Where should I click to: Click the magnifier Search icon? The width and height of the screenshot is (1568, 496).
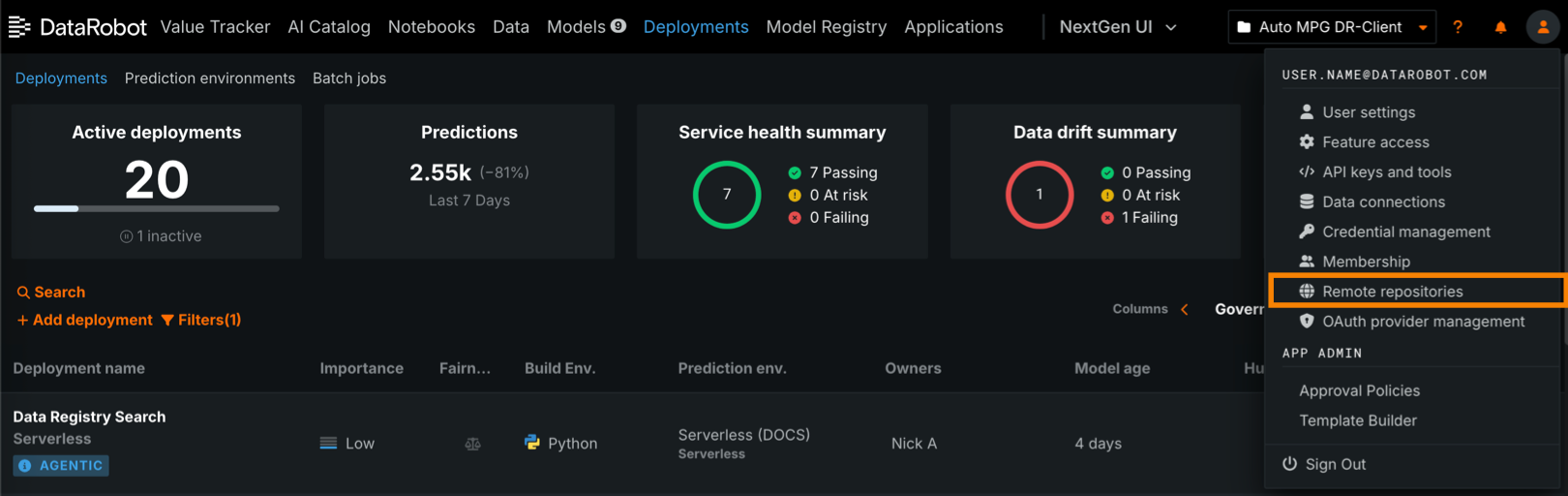point(23,293)
